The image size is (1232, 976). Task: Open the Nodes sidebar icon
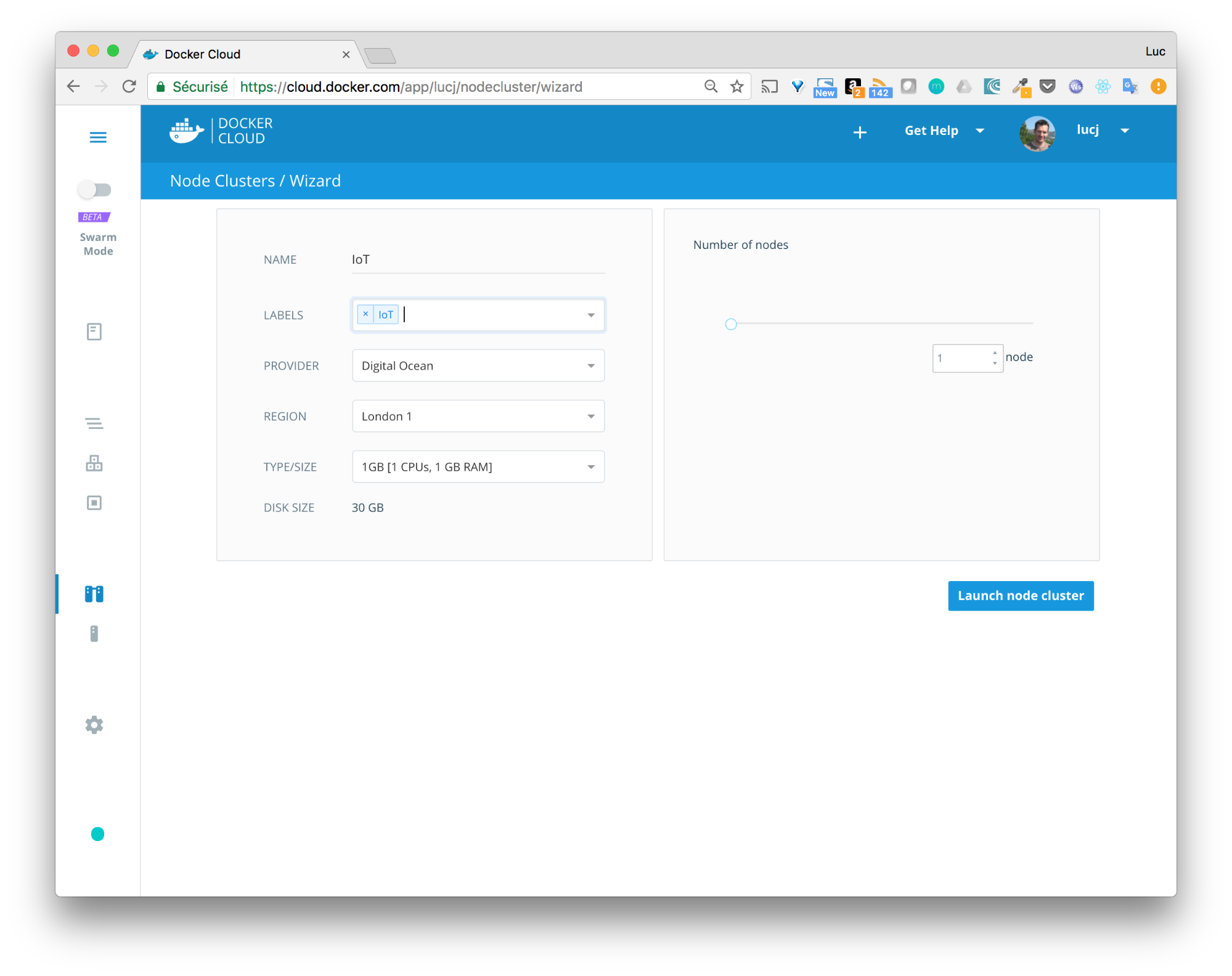point(94,633)
